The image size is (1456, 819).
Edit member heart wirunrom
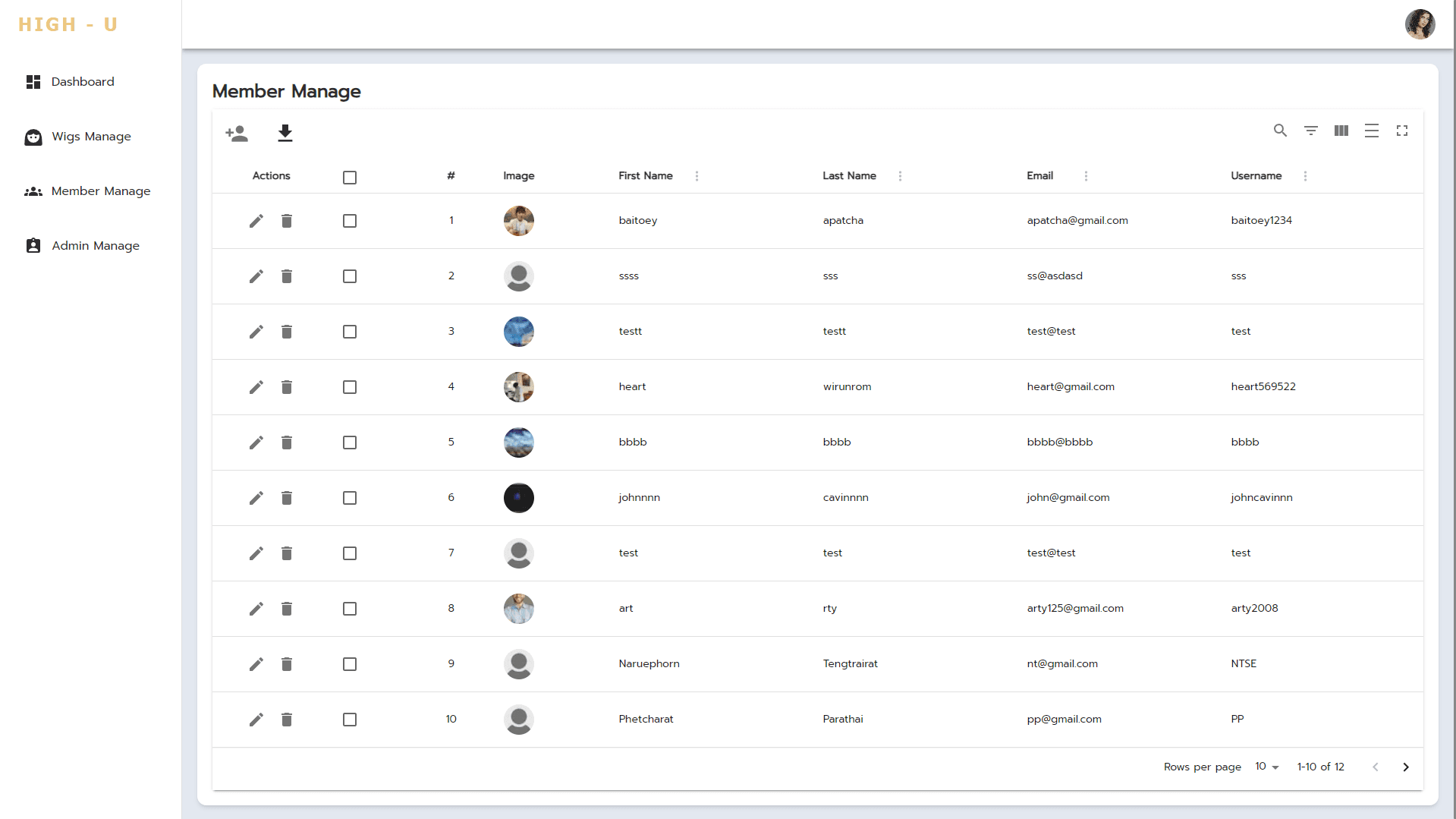pyautogui.click(x=256, y=387)
